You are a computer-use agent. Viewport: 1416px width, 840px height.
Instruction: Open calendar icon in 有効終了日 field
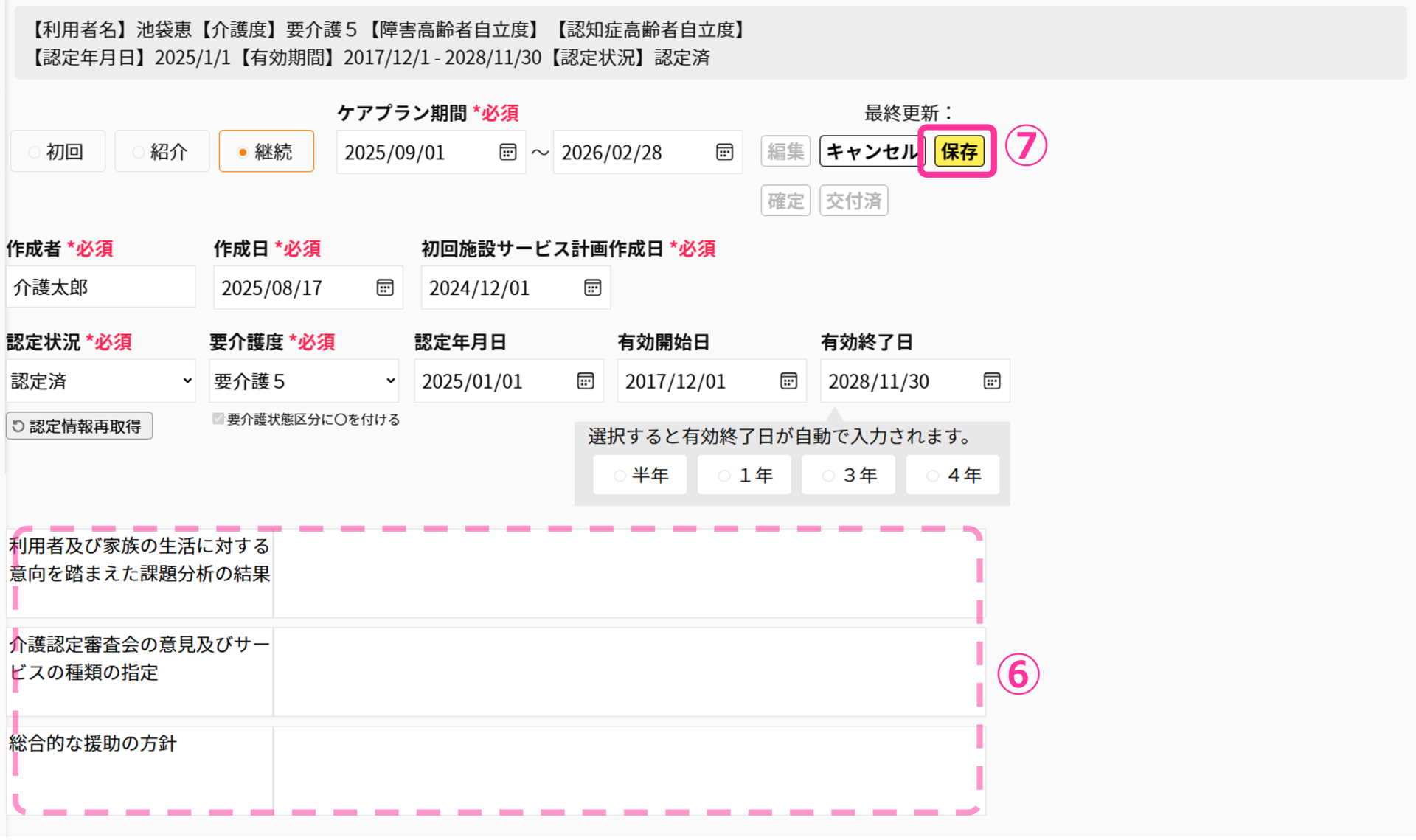coord(991,381)
